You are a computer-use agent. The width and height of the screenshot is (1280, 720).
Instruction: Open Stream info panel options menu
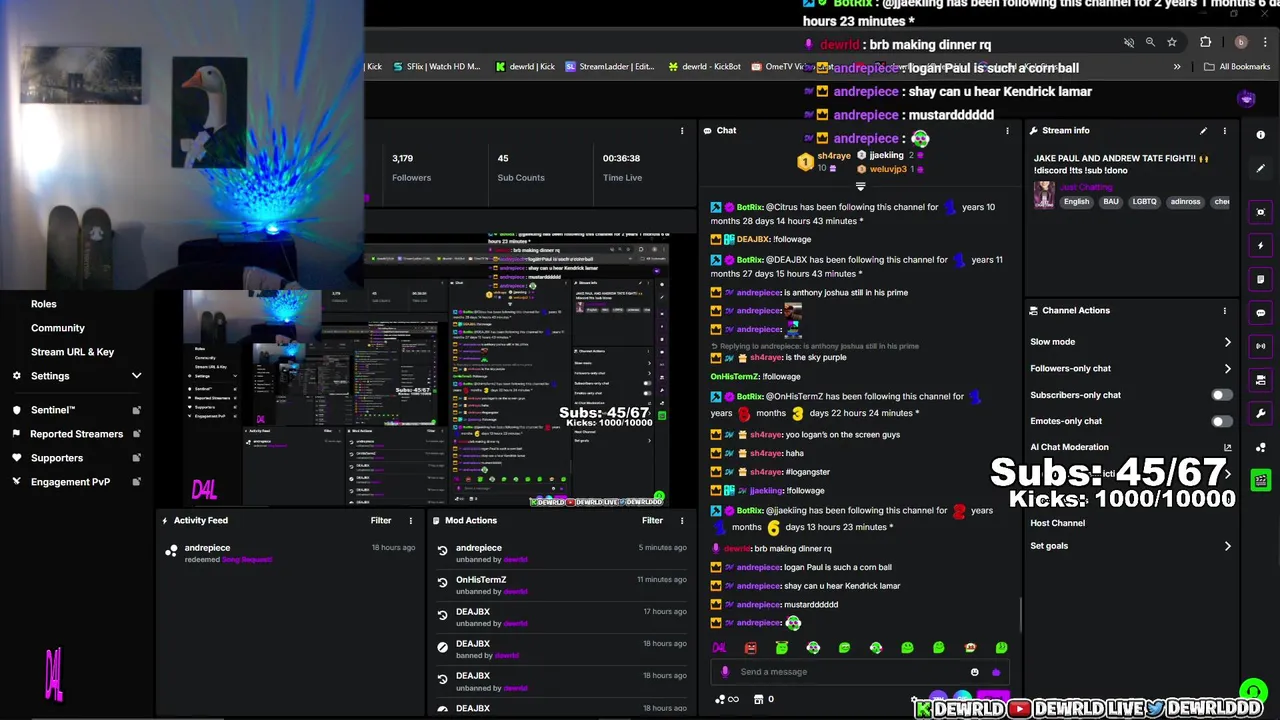[1224, 130]
